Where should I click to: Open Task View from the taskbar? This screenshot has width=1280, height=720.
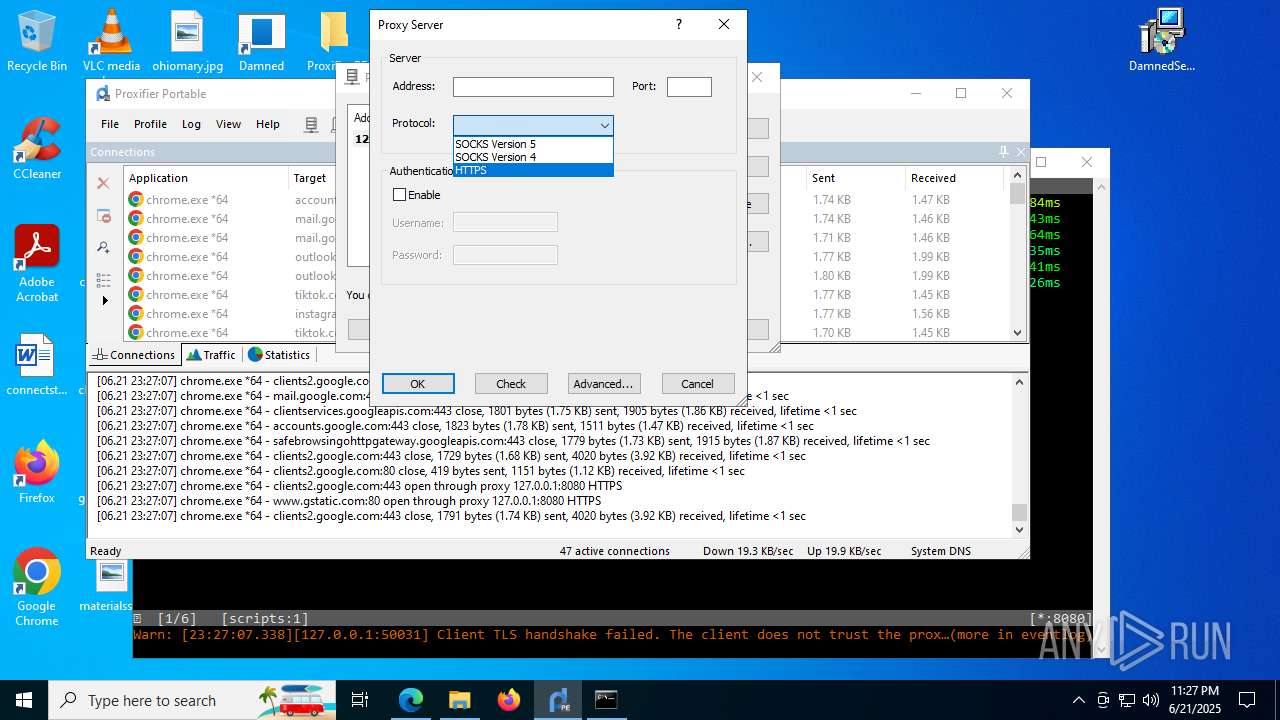[x=360, y=700]
